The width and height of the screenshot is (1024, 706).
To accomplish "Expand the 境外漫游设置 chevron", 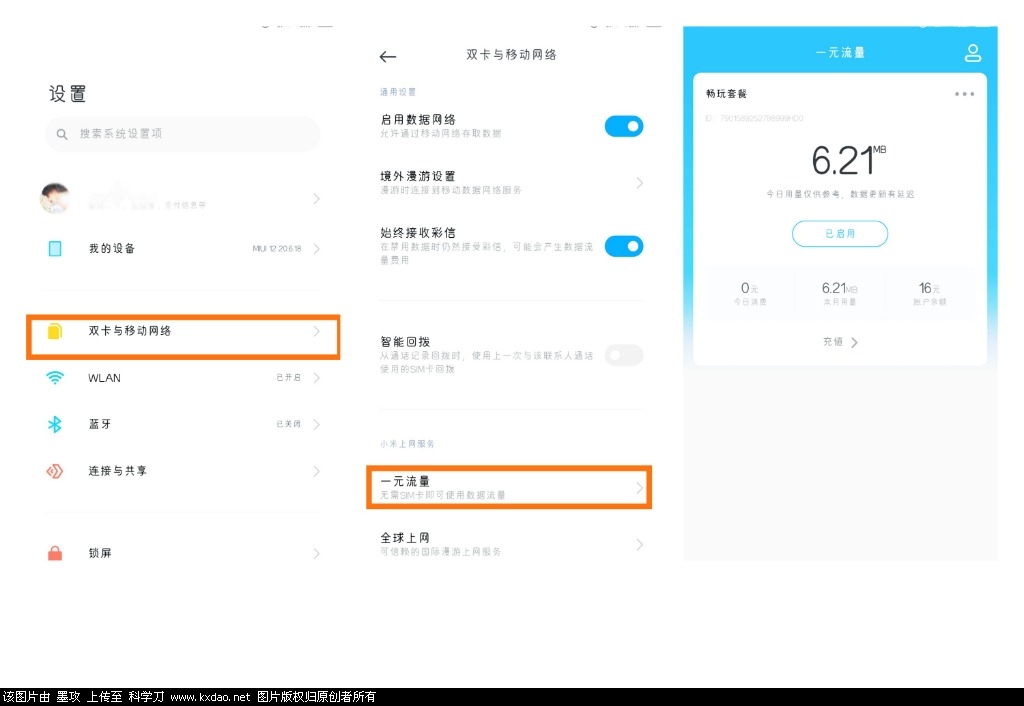I will 640,183.
